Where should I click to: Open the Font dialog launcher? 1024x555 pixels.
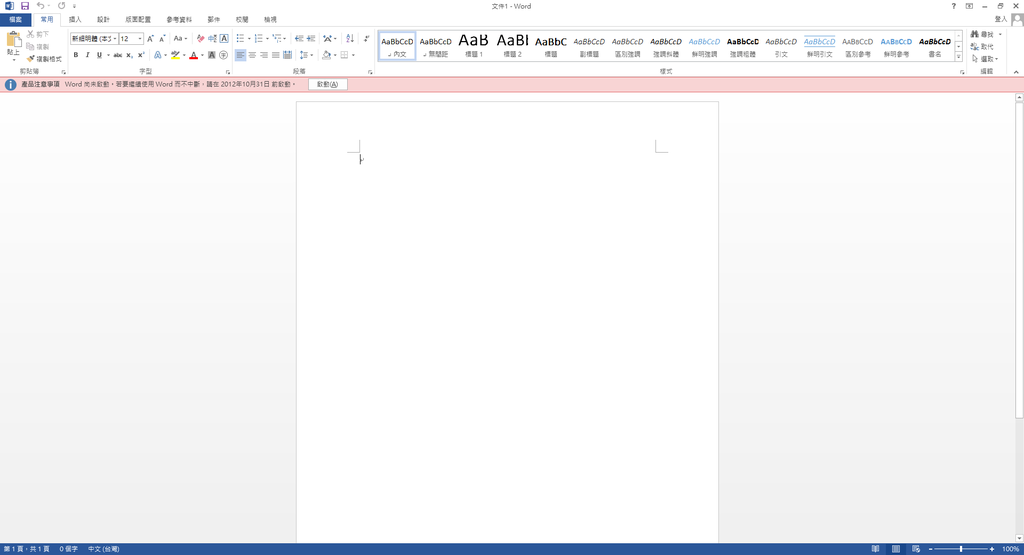pyautogui.click(x=228, y=72)
